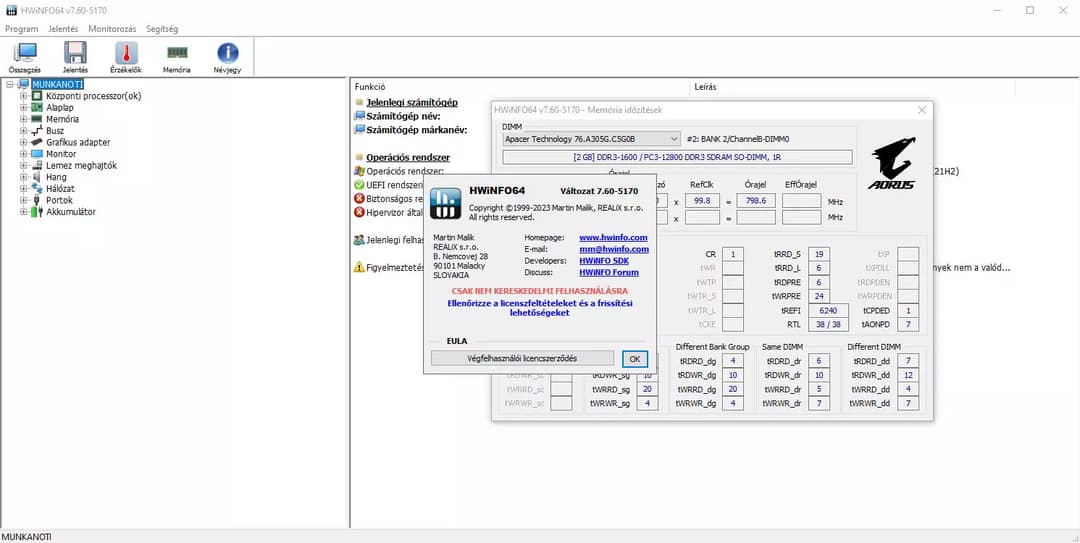Select the Akkumulátor tree item
Viewport: 1080px width, 543px height.
(x=70, y=212)
